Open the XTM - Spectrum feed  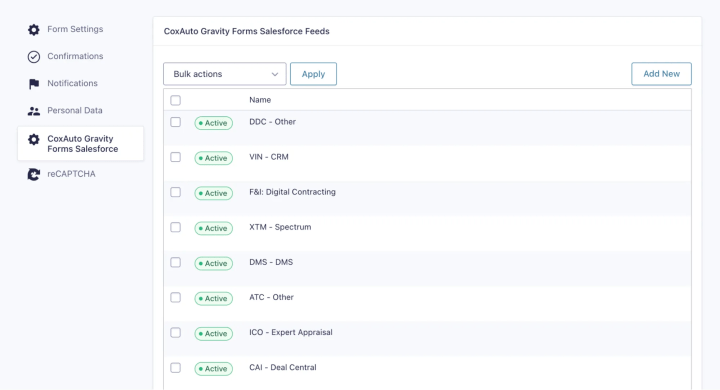[x=280, y=227]
